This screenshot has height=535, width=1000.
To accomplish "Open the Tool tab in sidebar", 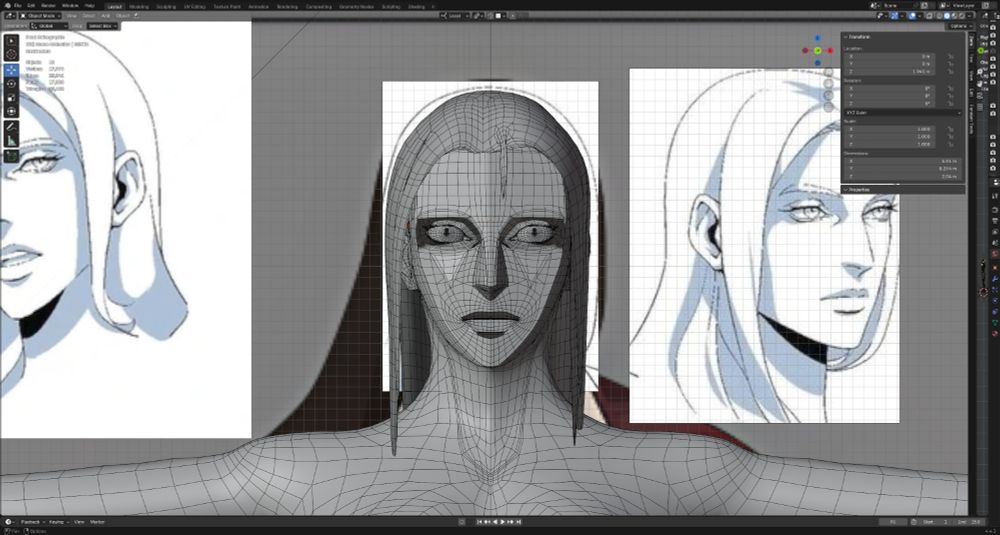I will 971,57.
